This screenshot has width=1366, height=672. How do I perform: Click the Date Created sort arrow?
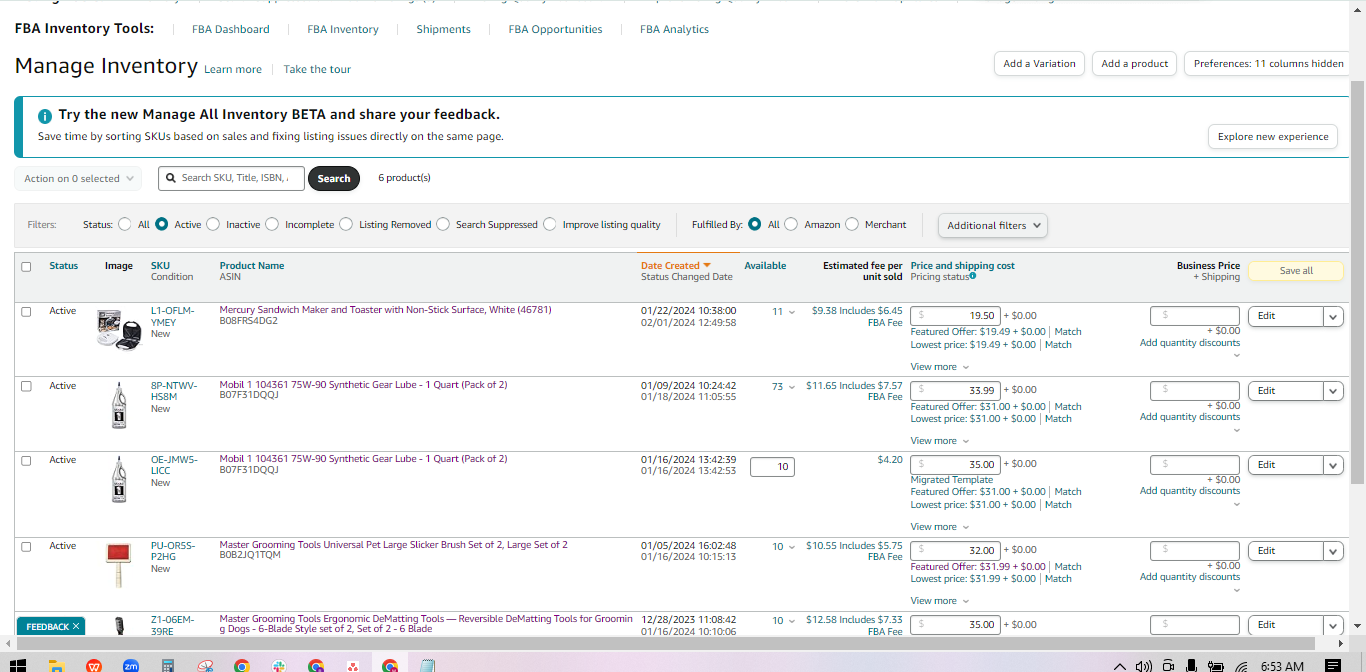(x=707, y=266)
